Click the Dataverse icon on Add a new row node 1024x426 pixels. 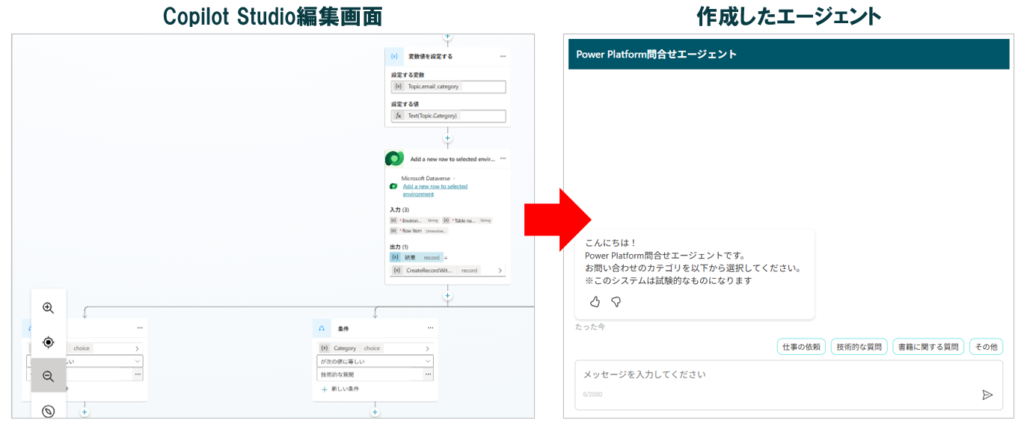pyautogui.click(x=394, y=159)
